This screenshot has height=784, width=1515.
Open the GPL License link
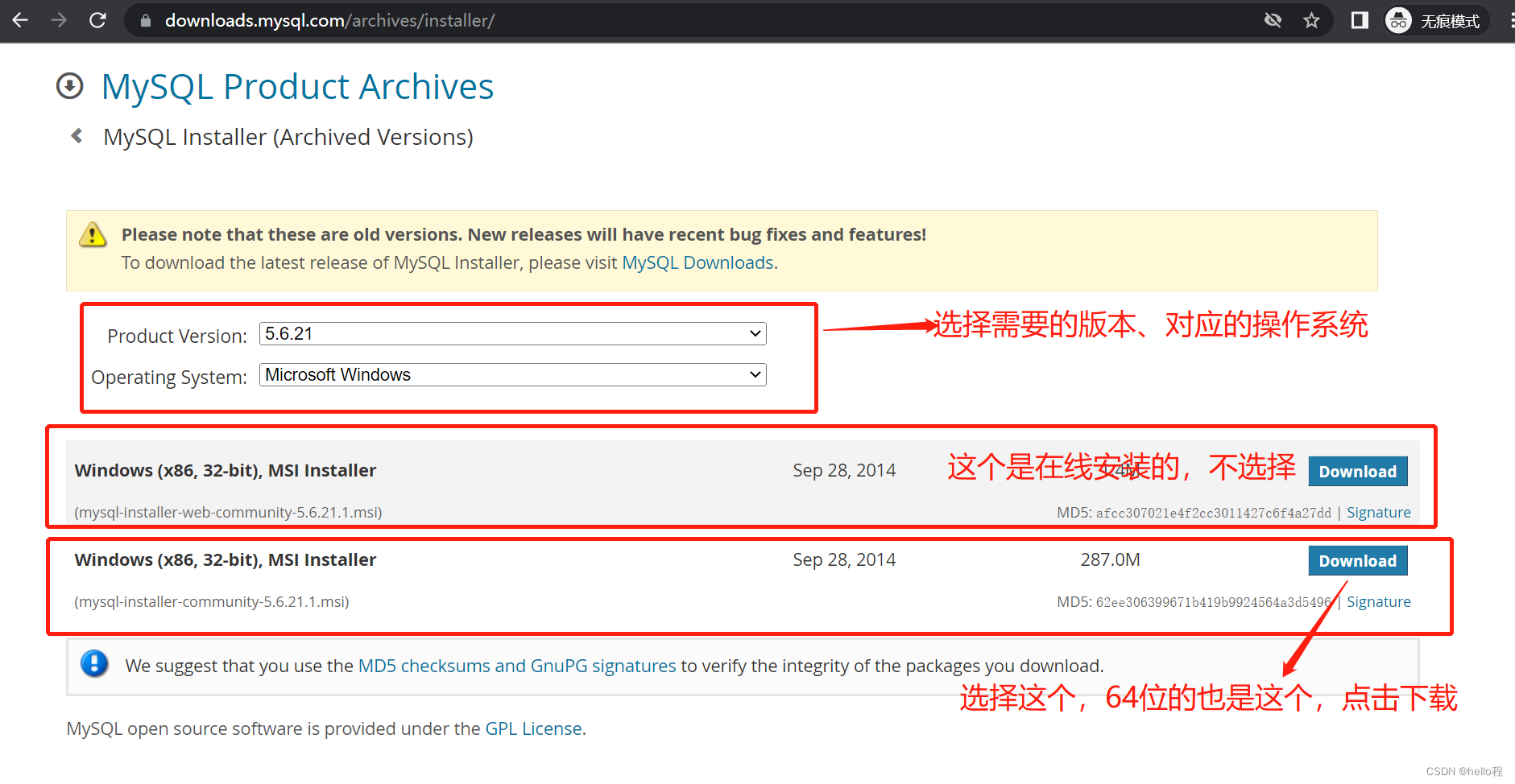(533, 729)
